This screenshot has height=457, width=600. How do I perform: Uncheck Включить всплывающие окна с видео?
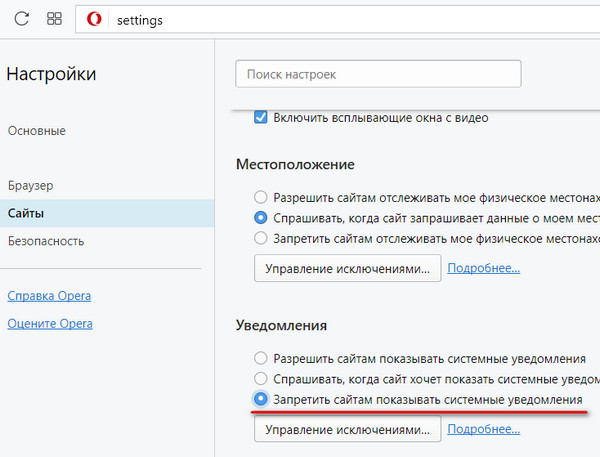point(261,118)
